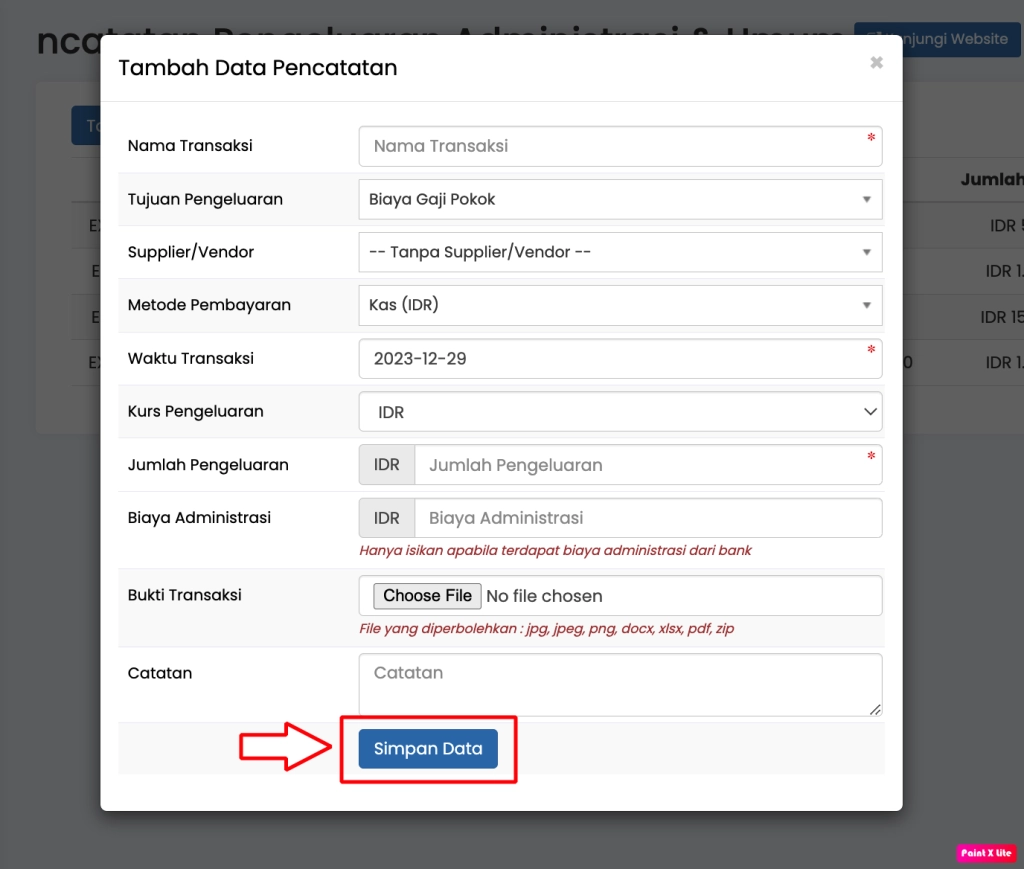This screenshot has width=1024, height=869.
Task: Click the Biaya Administrasi input field
Action: pos(647,518)
